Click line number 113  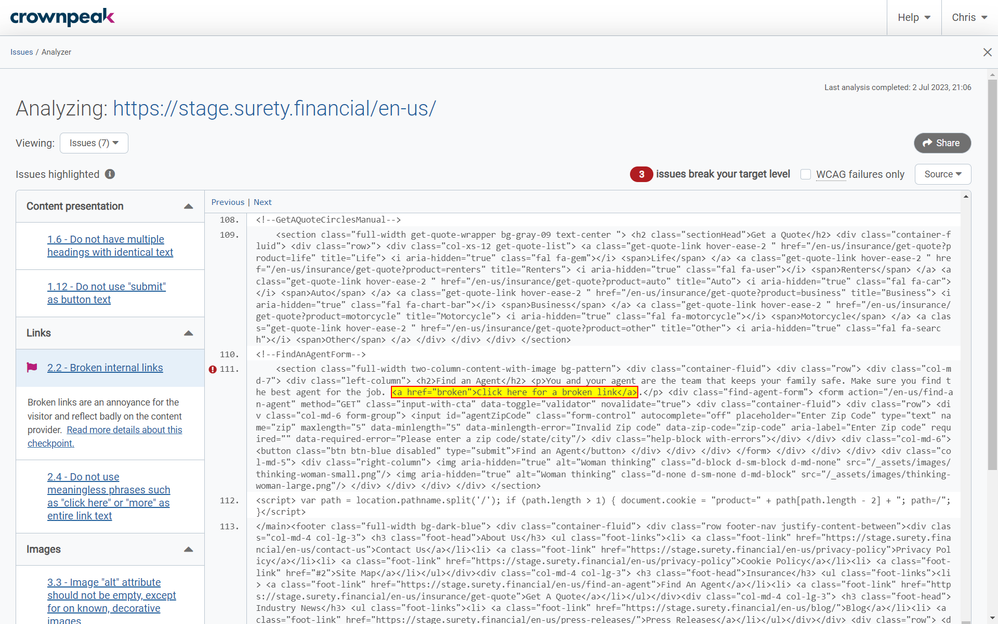229,527
